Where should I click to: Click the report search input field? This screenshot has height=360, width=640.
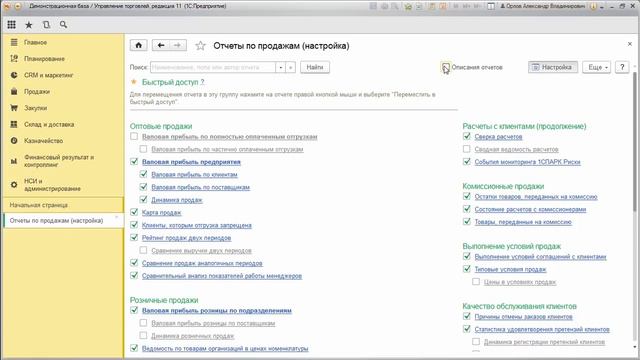click(213, 67)
